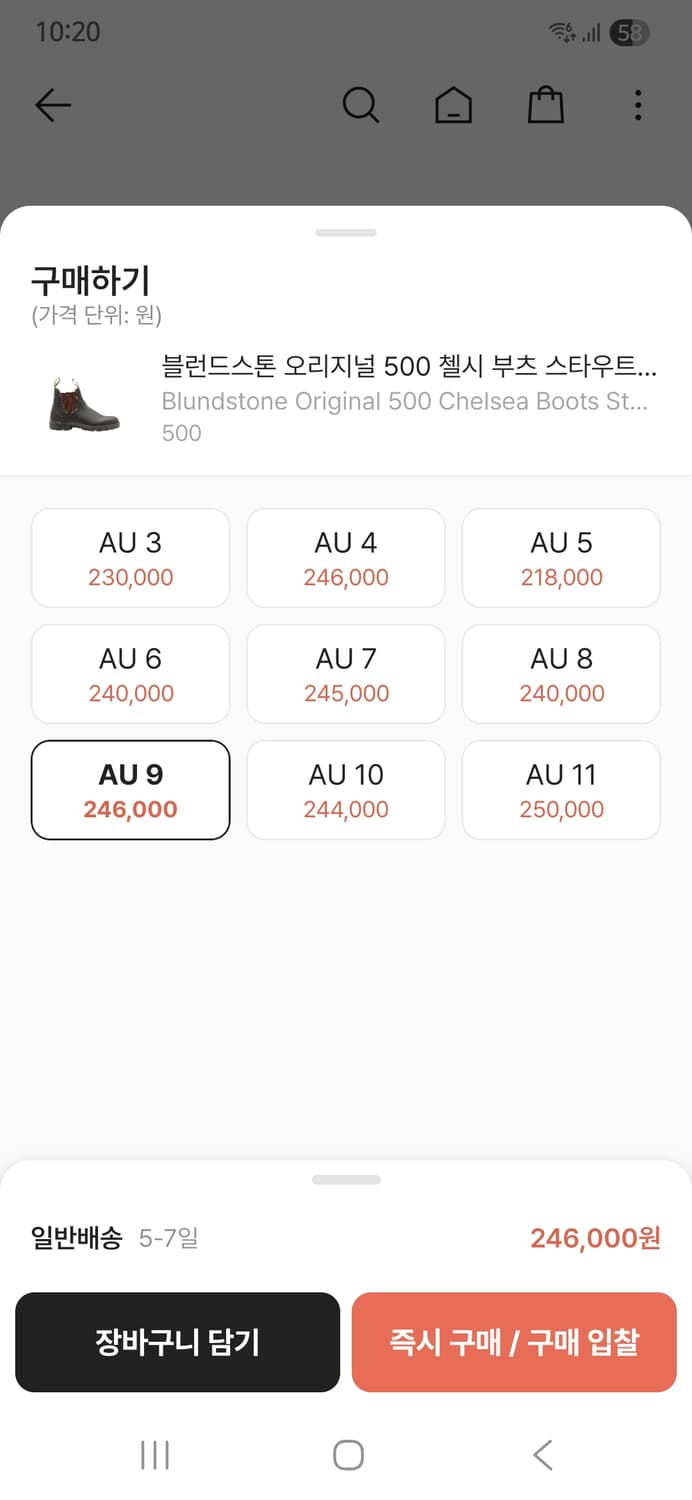The width and height of the screenshot is (692, 1500).
Task: Tap the 일반배송 5-7일 delivery row
Action: click(115, 1238)
